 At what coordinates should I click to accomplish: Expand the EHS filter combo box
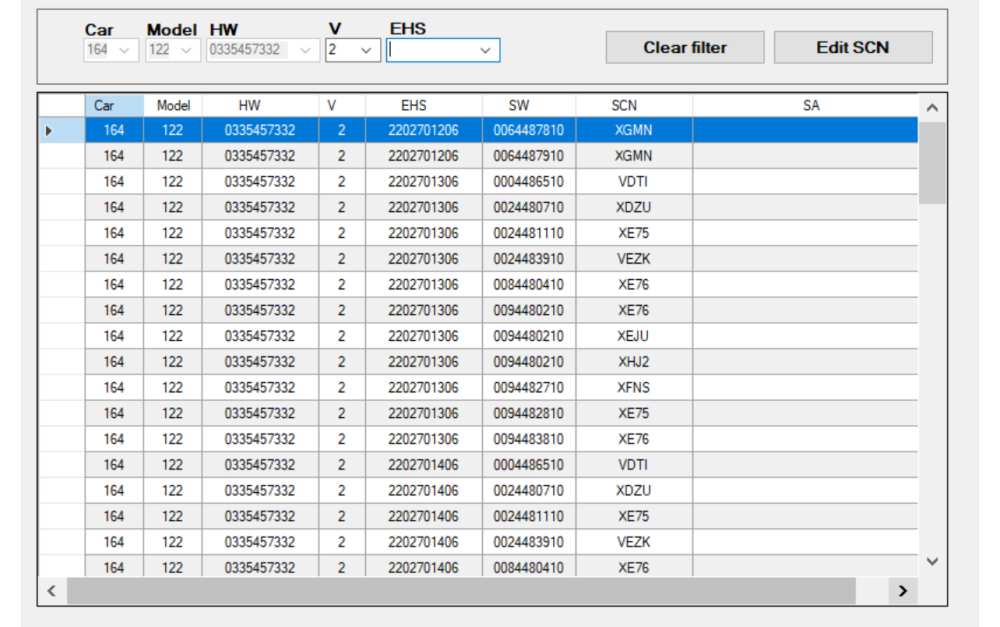[486, 50]
